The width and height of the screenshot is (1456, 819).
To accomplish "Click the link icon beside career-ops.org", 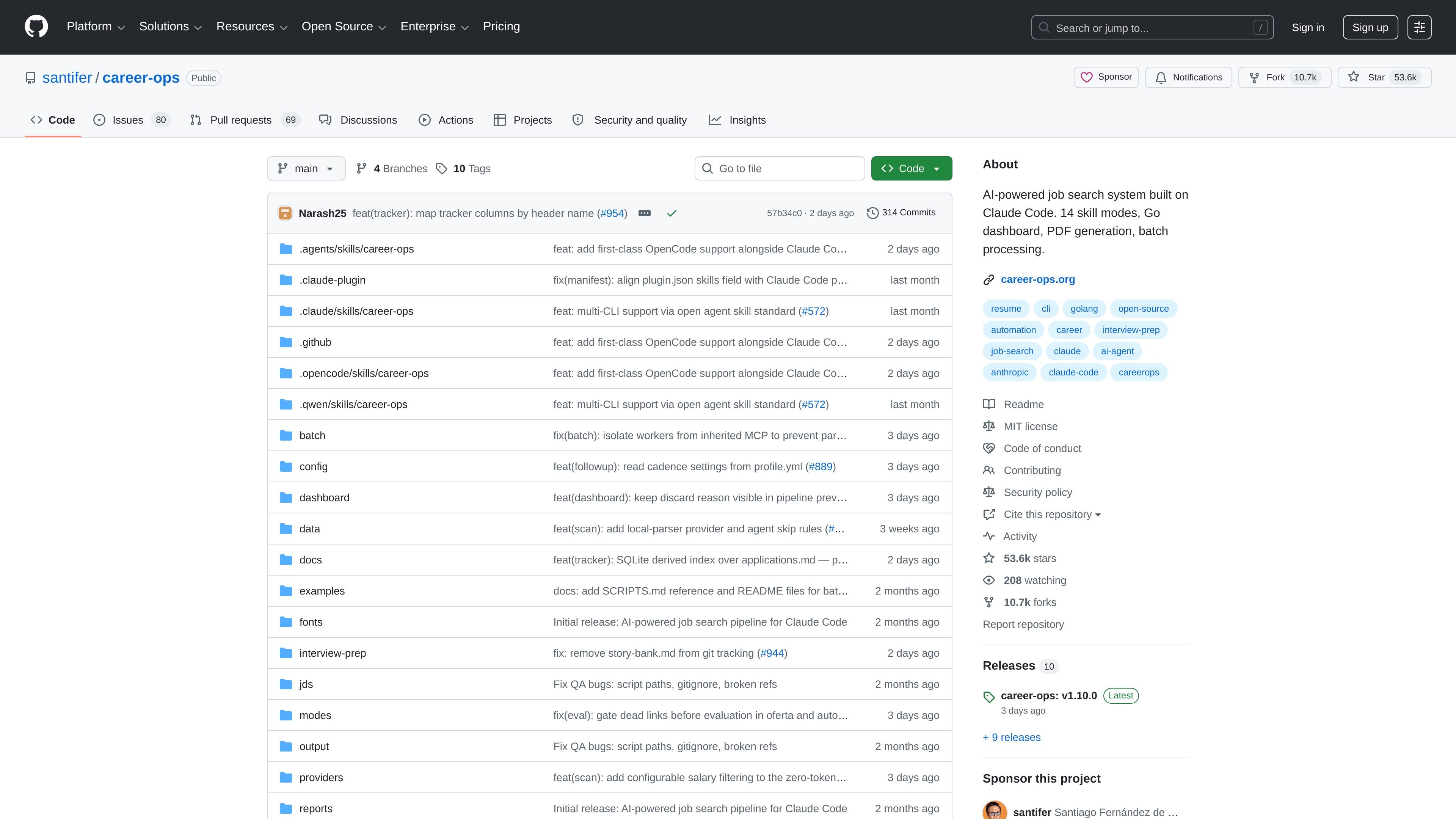I will [988, 280].
